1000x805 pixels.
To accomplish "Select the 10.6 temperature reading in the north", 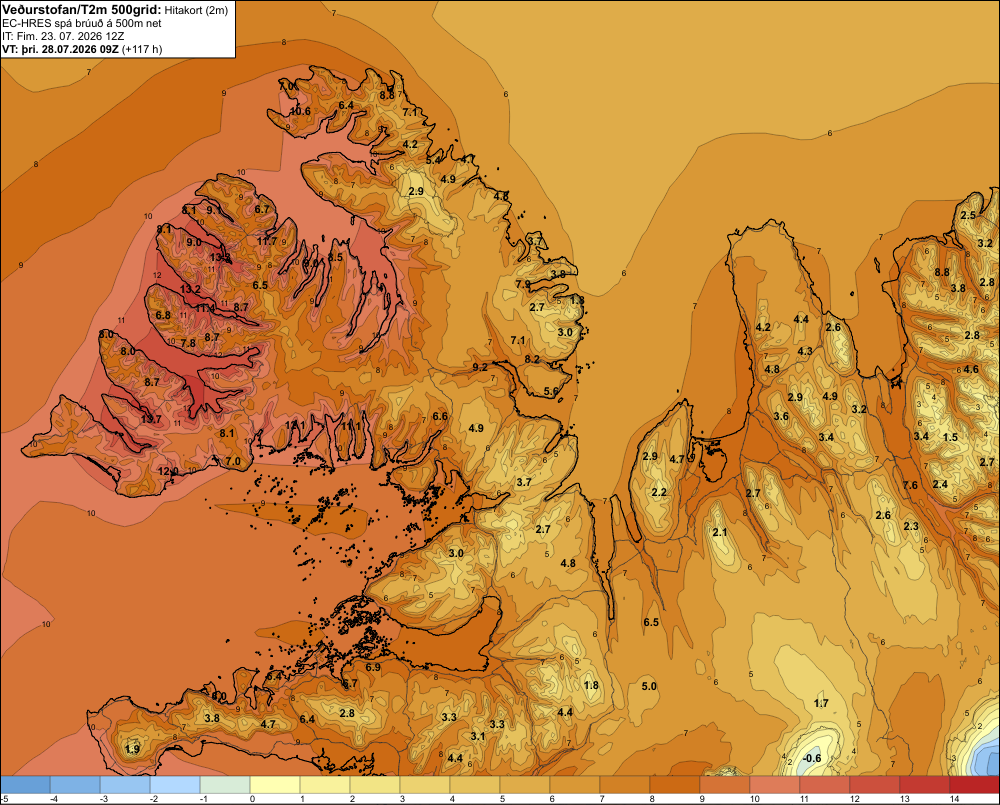I will (x=300, y=111).
